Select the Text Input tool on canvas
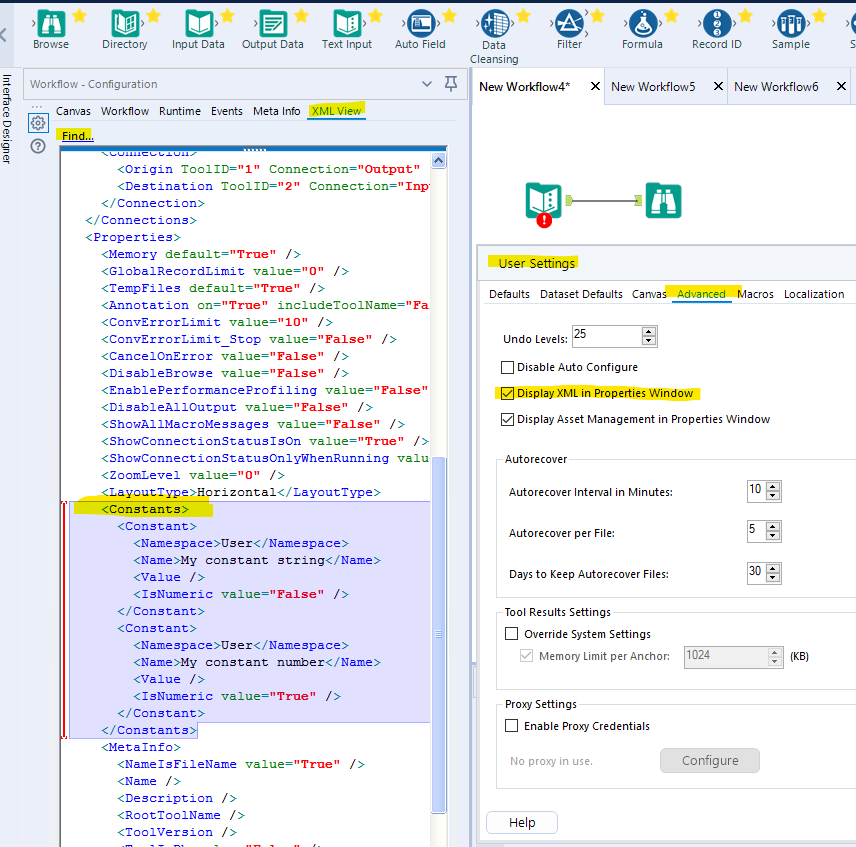 point(543,201)
